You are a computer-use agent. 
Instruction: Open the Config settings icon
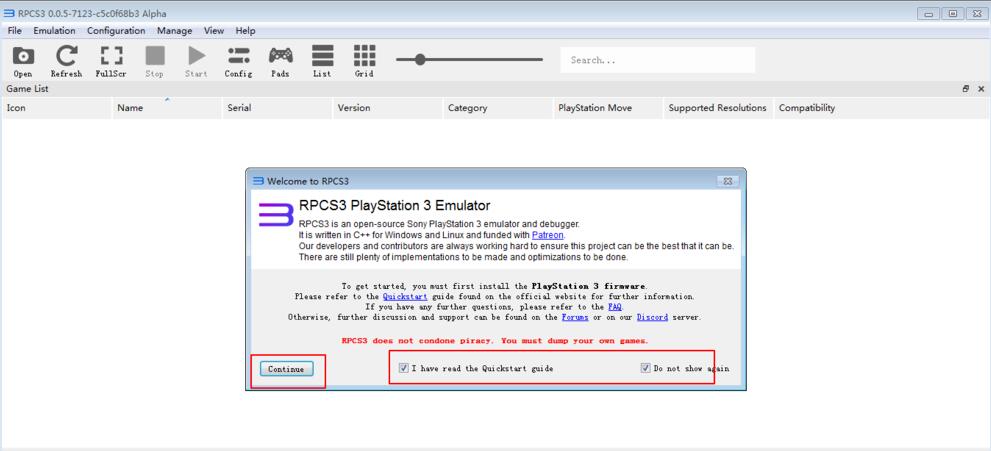pos(238,61)
